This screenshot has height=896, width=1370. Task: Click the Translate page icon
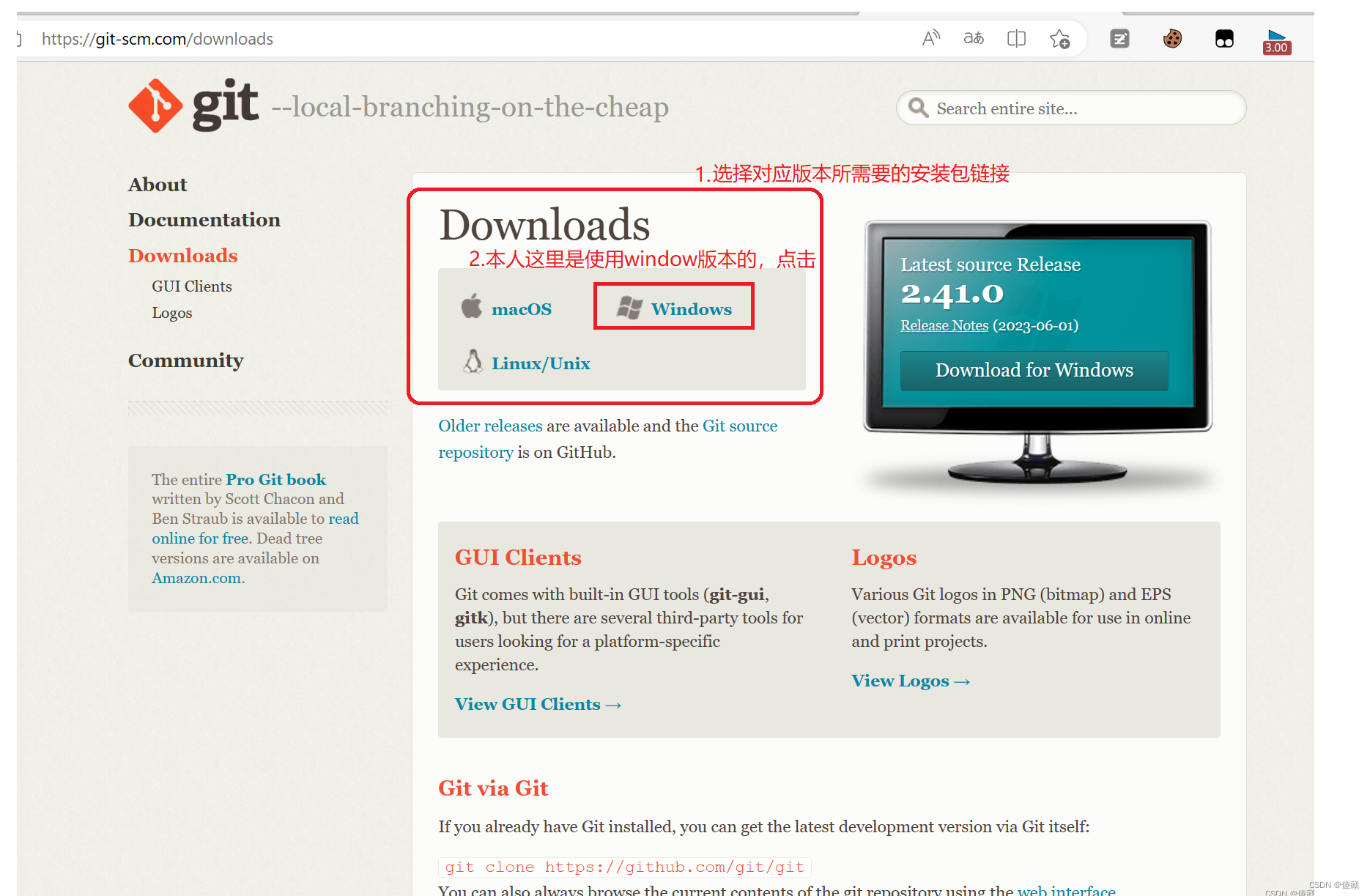point(974,38)
